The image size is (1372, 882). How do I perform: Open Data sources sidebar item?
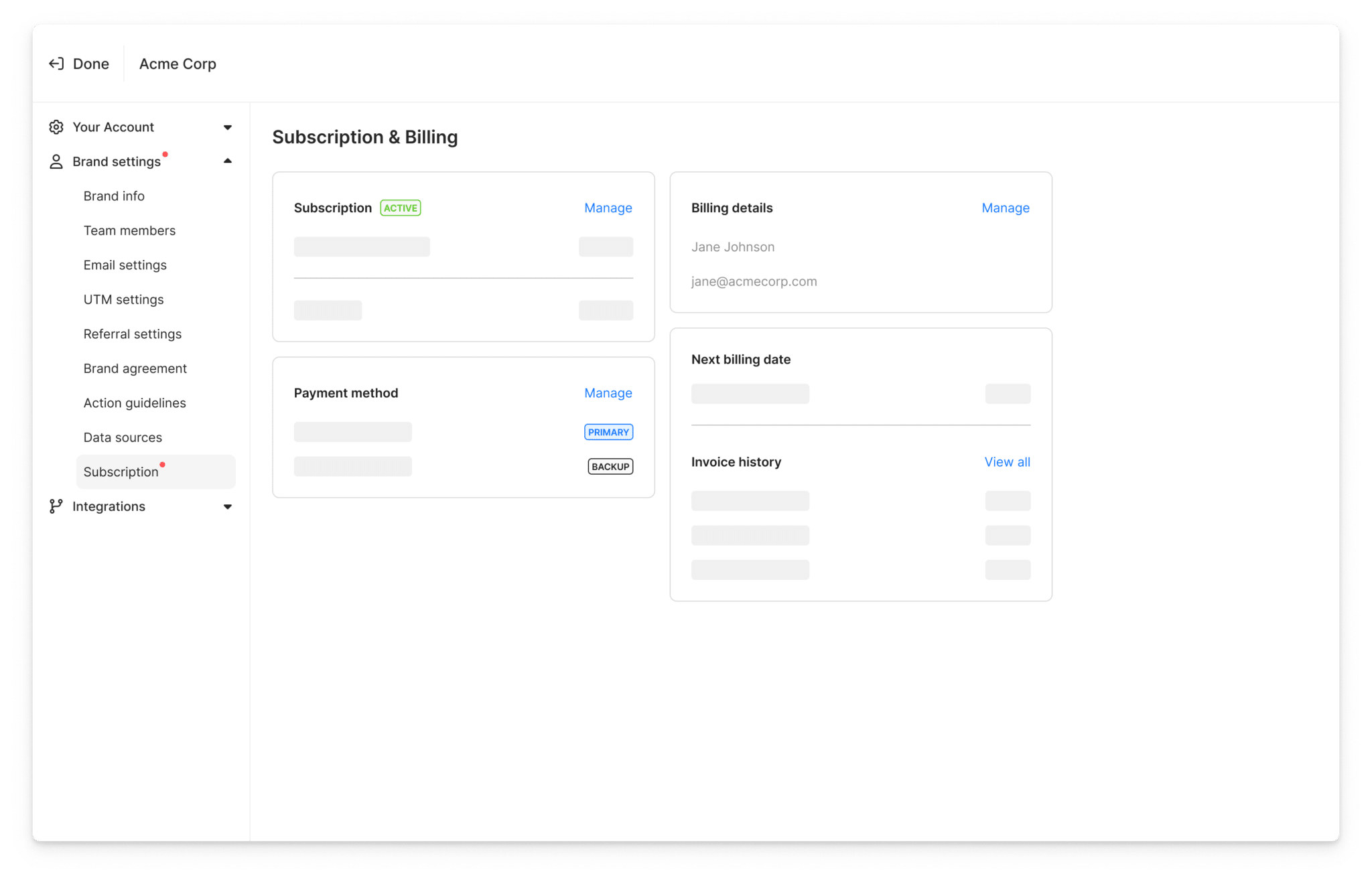click(x=123, y=437)
